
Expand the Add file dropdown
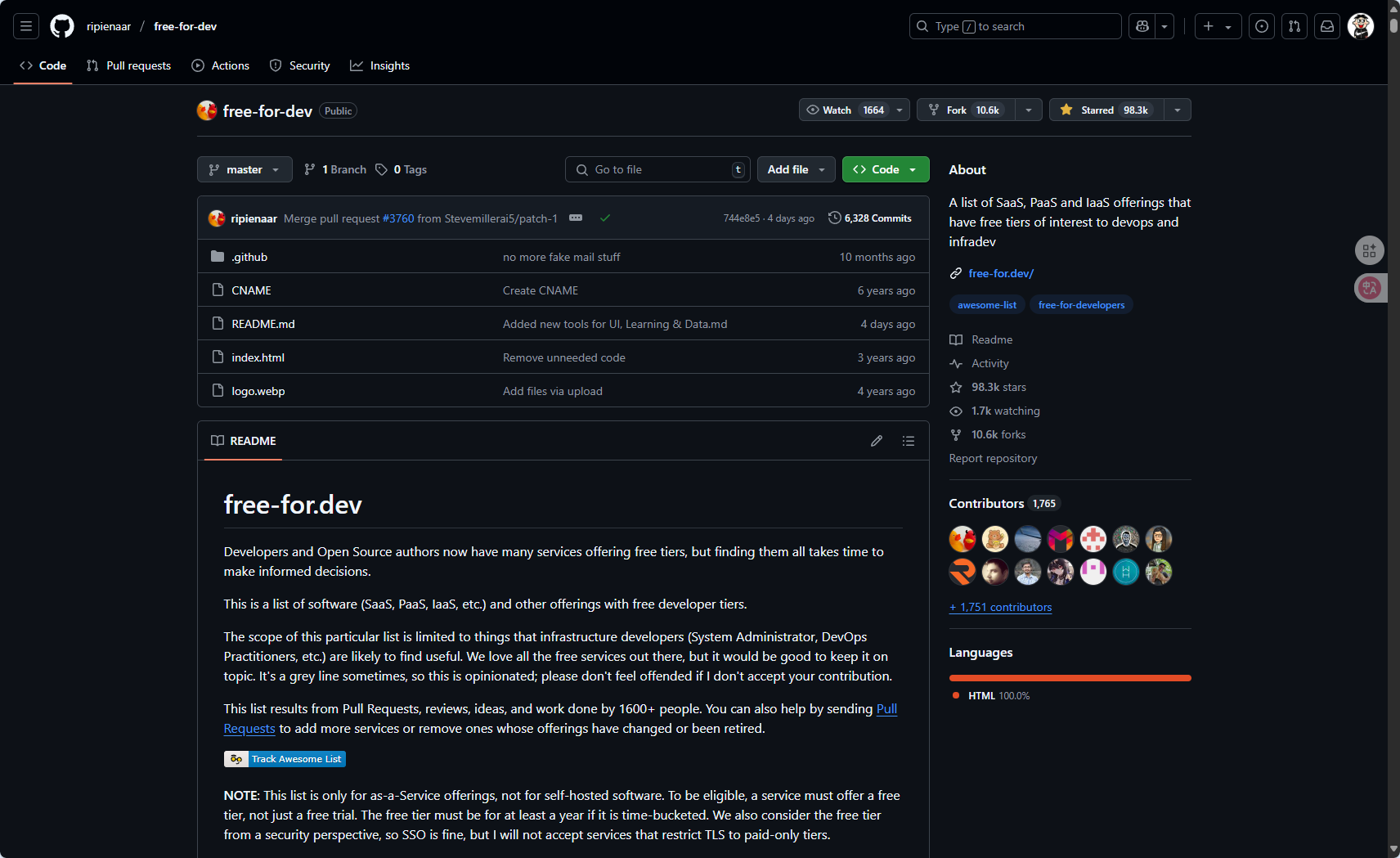(796, 169)
